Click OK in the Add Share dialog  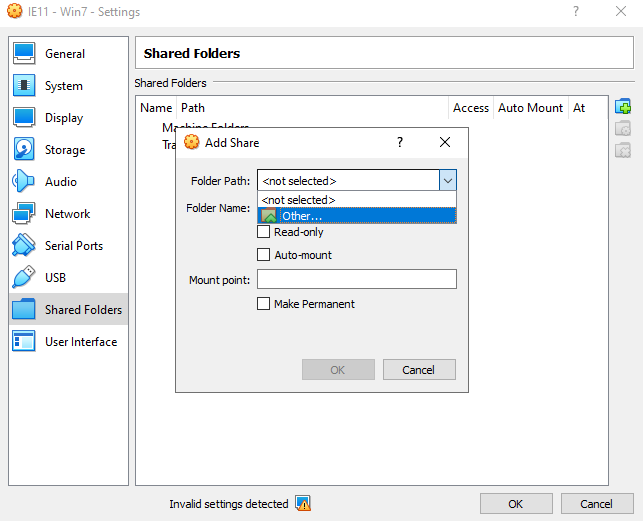pos(338,370)
